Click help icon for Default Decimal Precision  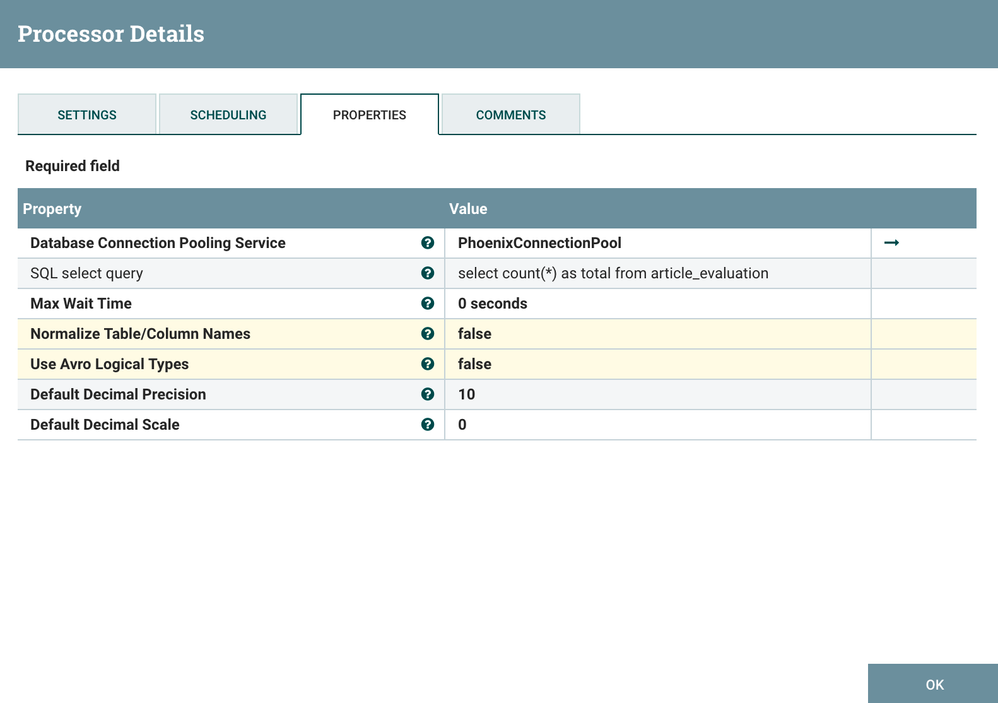pyautogui.click(x=428, y=394)
